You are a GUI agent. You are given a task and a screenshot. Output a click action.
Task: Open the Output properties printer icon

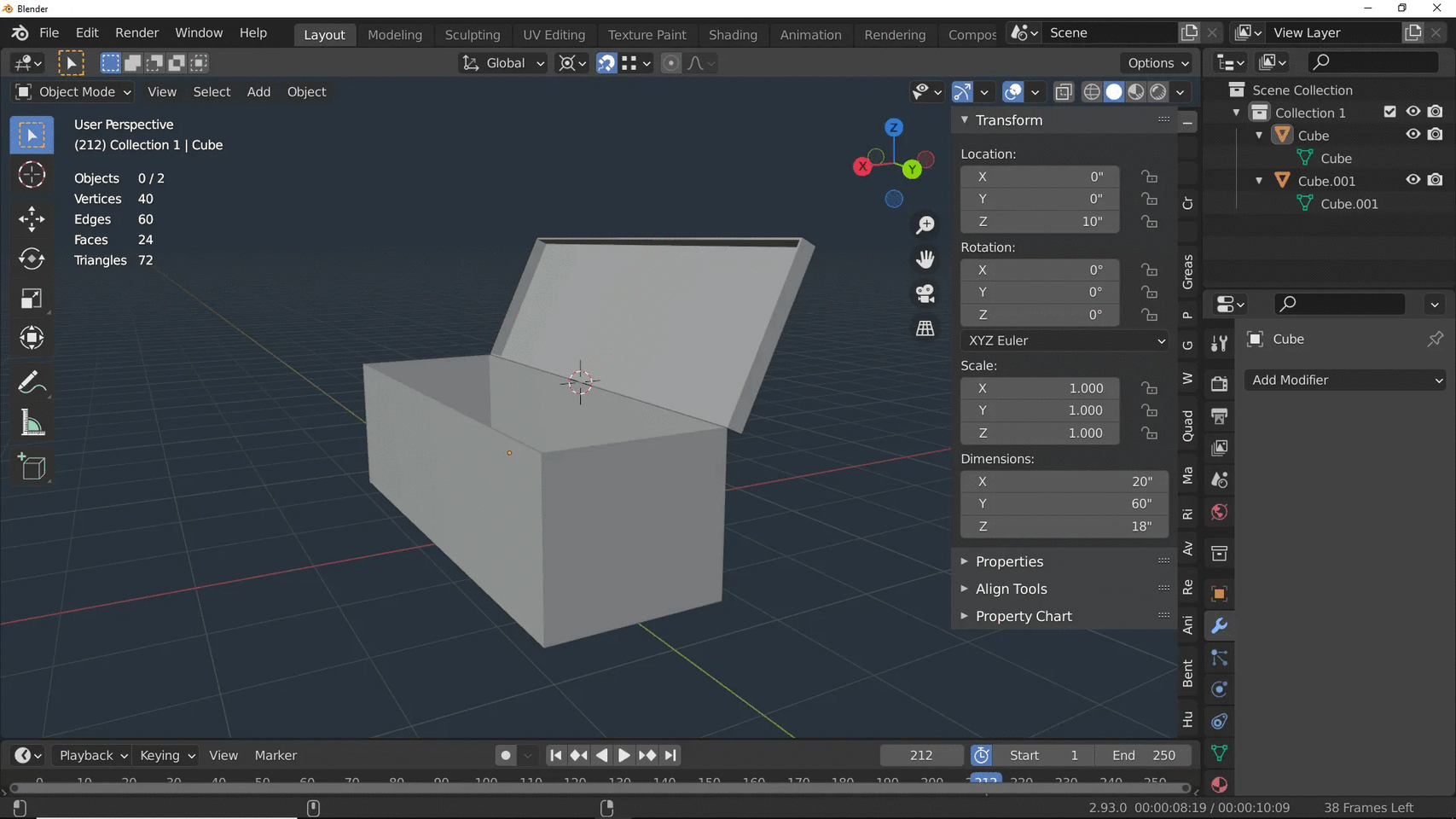[1219, 415]
